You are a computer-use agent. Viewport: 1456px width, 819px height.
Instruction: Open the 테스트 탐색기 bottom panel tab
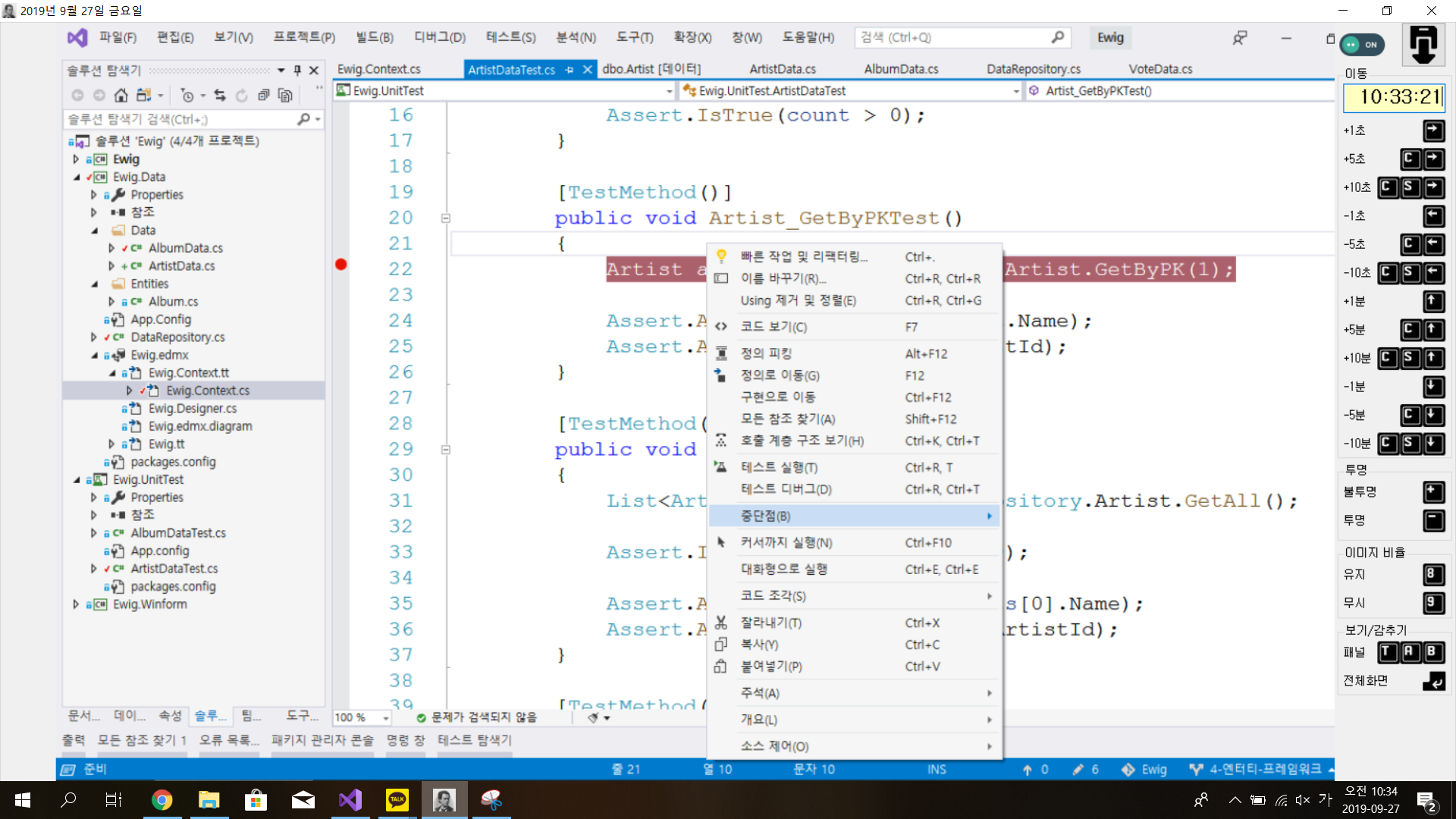[x=475, y=740]
